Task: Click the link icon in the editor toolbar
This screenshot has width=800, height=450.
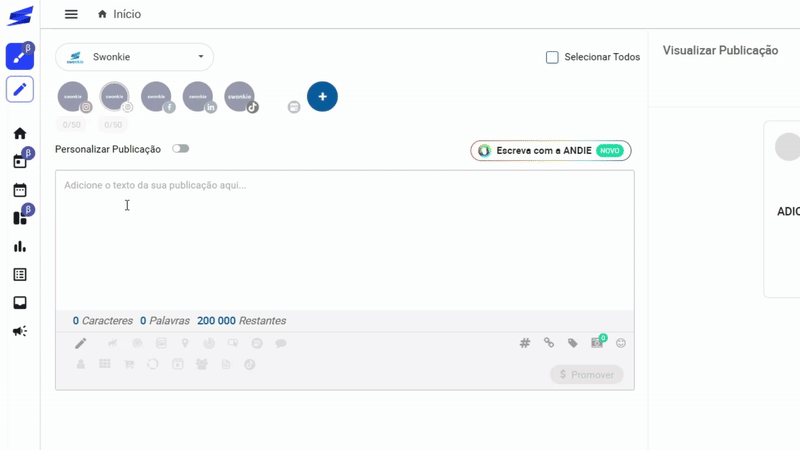Action: coord(549,343)
